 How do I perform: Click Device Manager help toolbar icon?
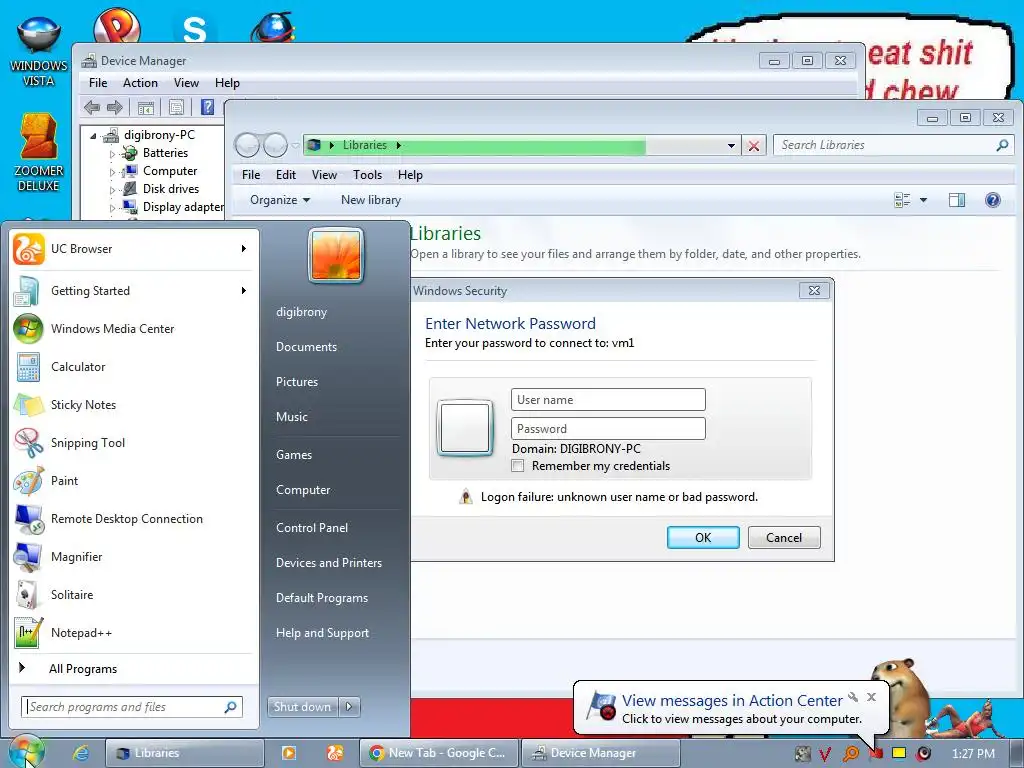tap(207, 107)
